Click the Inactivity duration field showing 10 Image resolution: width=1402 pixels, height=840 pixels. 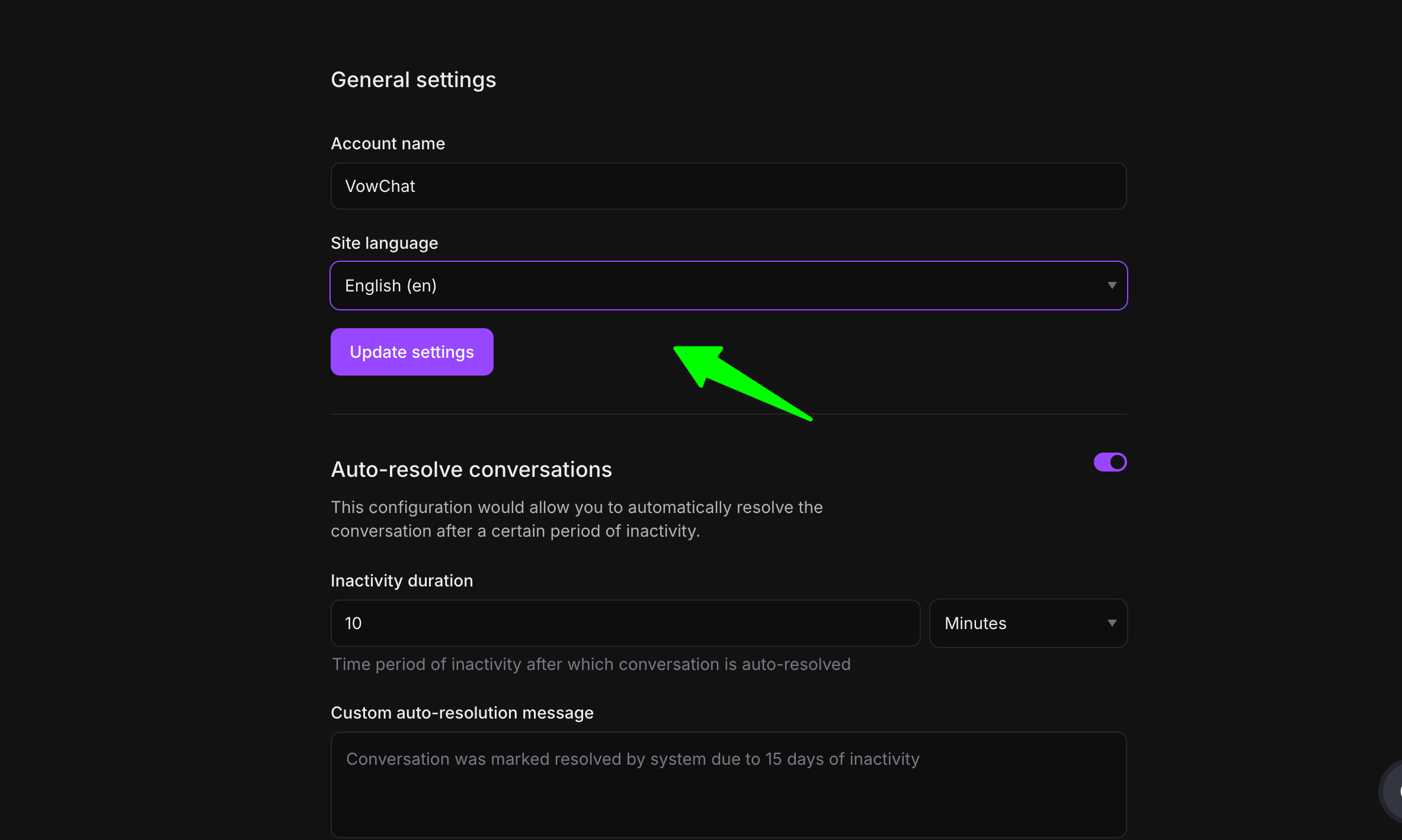pyautogui.click(x=625, y=623)
